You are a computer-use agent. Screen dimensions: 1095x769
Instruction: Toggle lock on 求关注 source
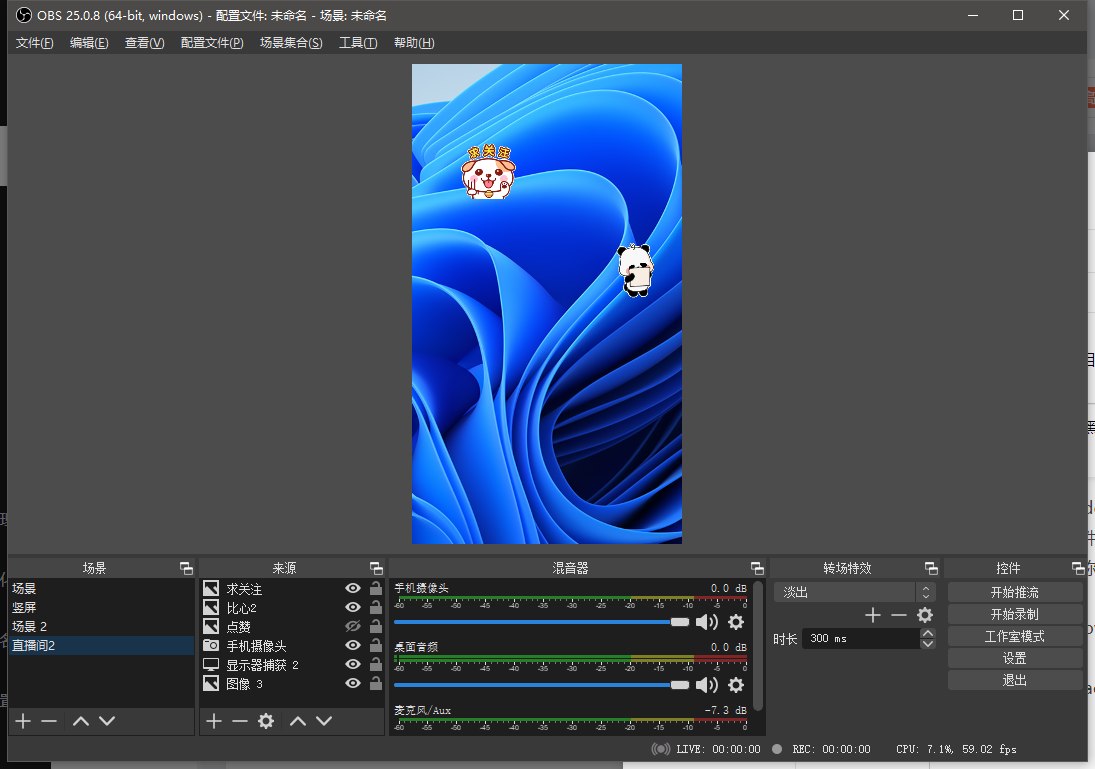point(376,588)
